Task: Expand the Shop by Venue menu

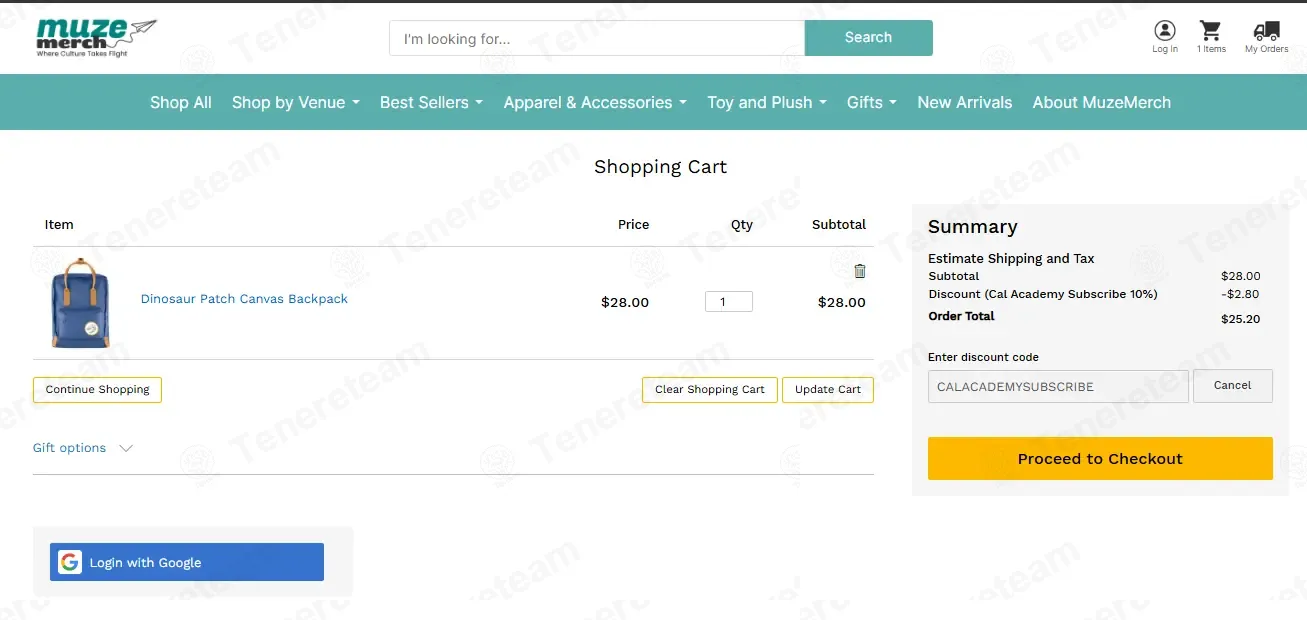Action: [x=295, y=102]
